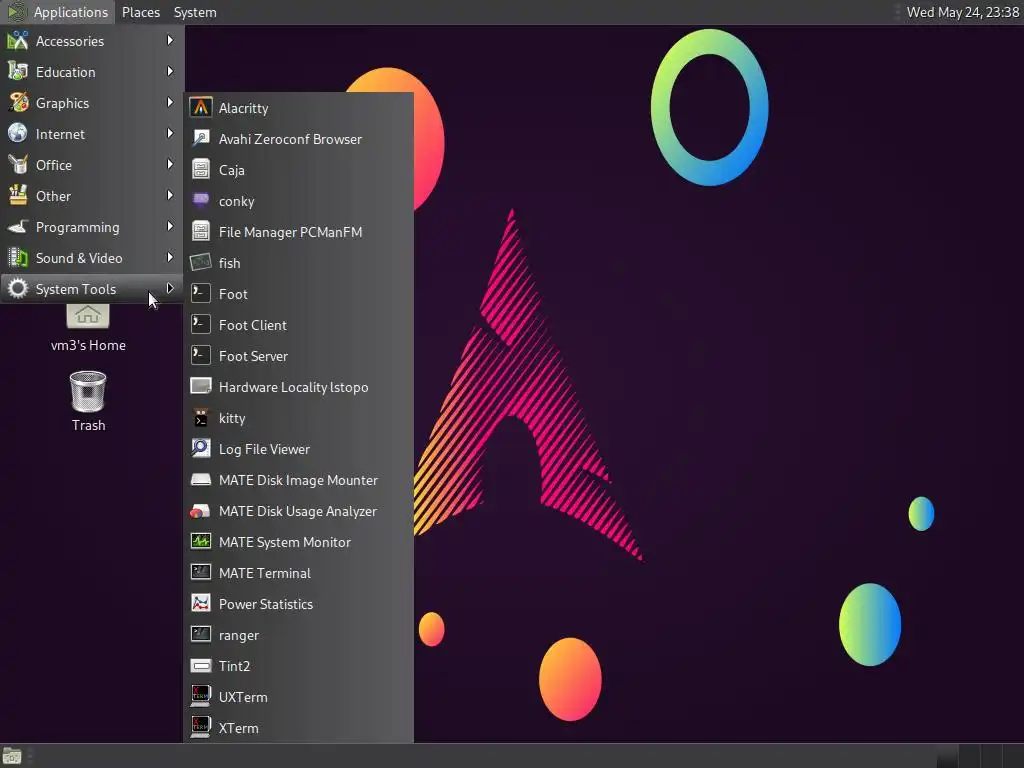Click the System Tools gear icon
This screenshot has height=768, width=1024.
[18, 289]
